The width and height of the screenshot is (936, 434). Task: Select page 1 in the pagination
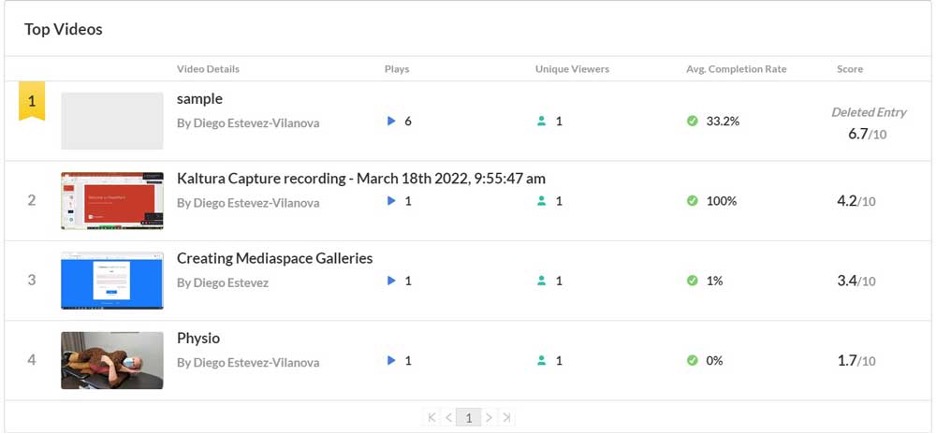(469, 417)
